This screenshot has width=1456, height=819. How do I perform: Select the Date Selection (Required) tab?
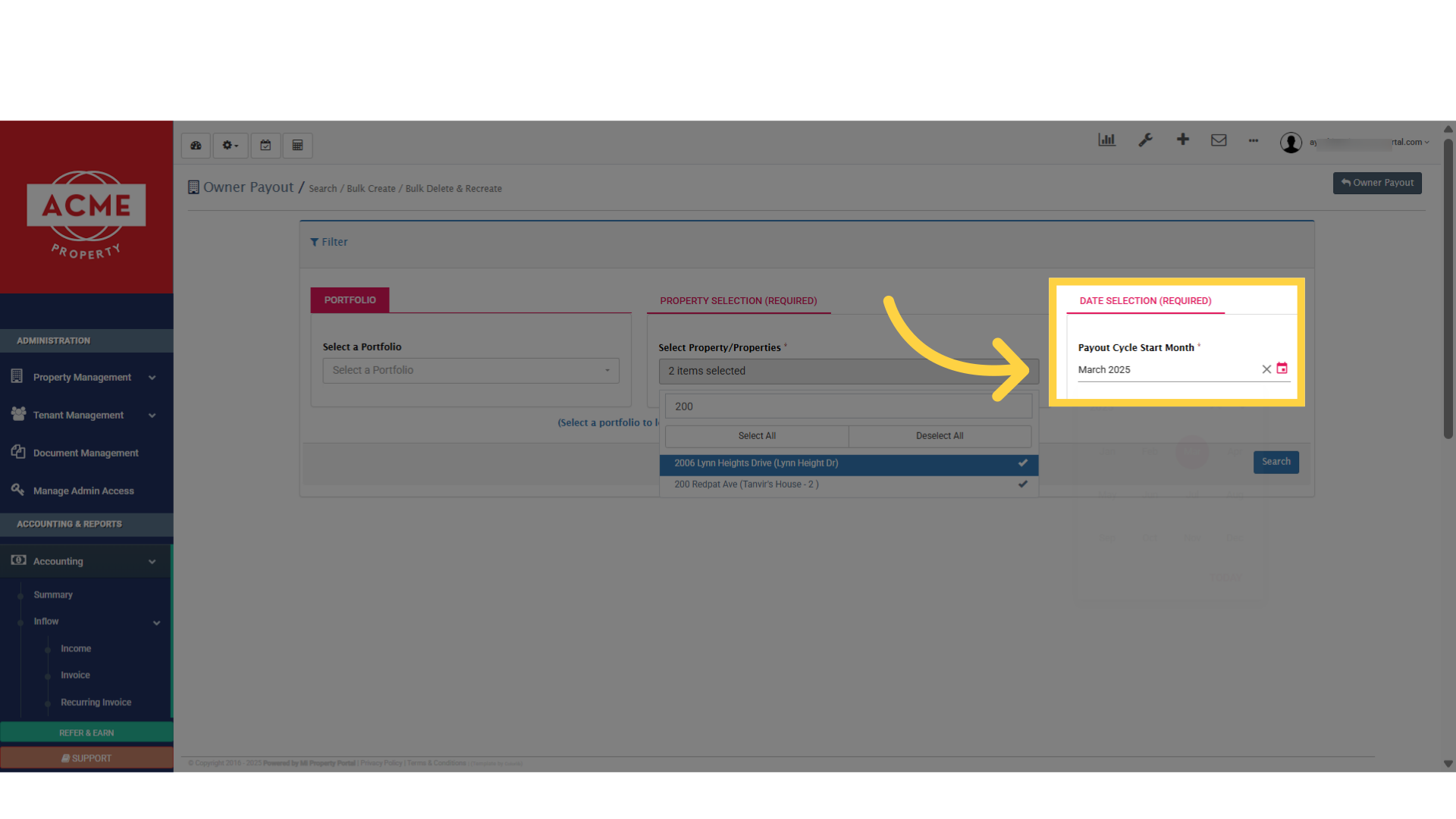click(1145, 301)
